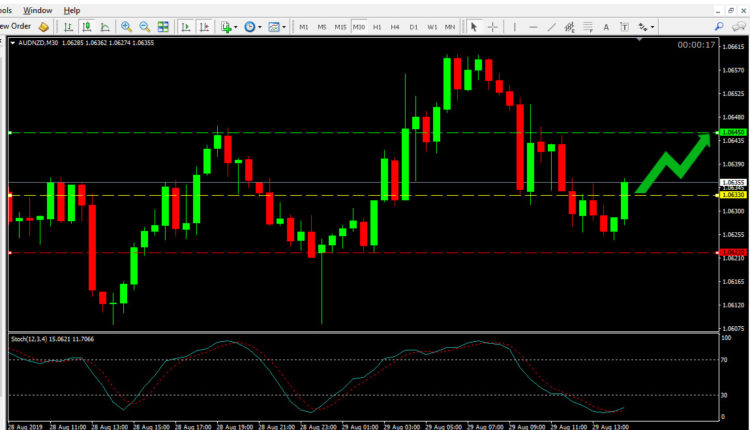Screen dimensions: 750x430
Task: Restore down the inner chart window
Action: (731, 11)
